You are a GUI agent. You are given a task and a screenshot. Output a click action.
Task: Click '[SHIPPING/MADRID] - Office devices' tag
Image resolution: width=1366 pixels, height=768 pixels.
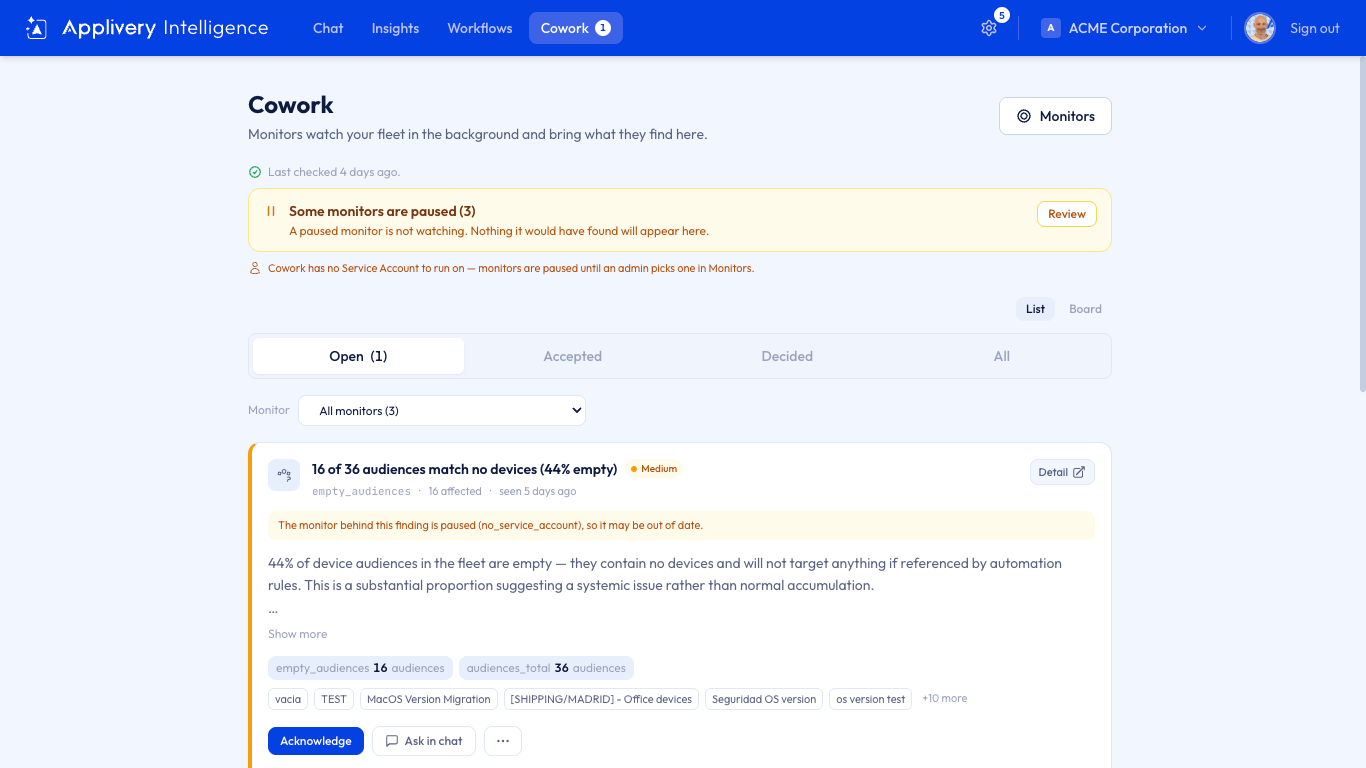[601, 699]
